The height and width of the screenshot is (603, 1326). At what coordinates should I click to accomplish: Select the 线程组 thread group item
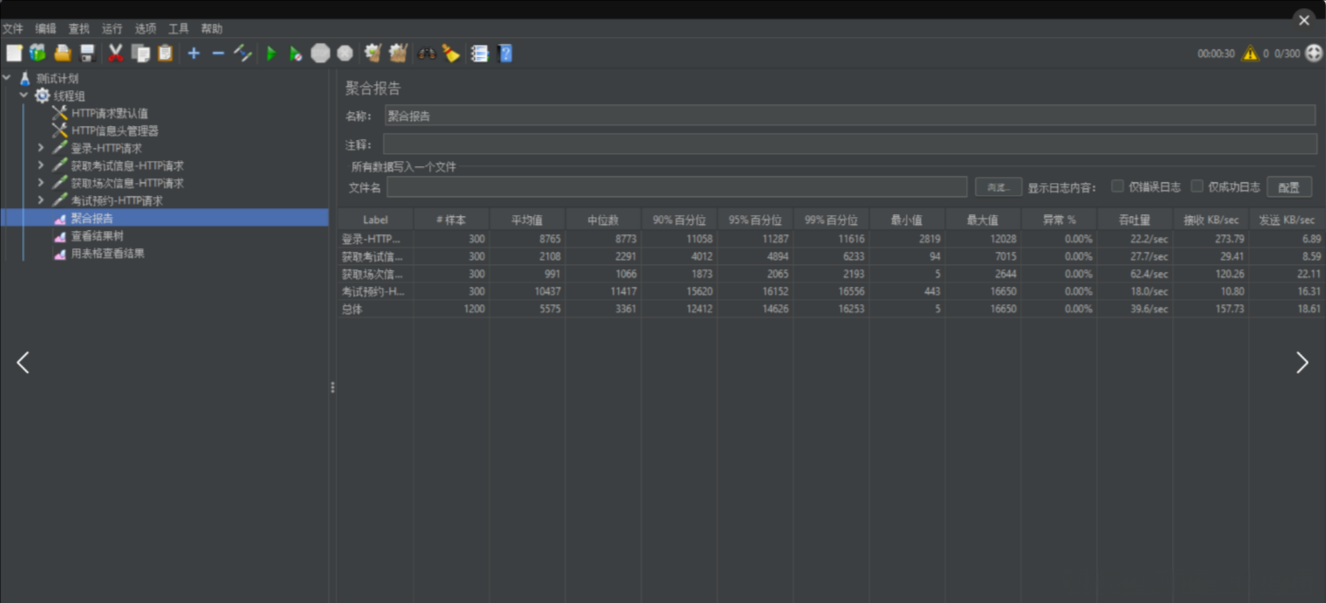tap(69, 96)
